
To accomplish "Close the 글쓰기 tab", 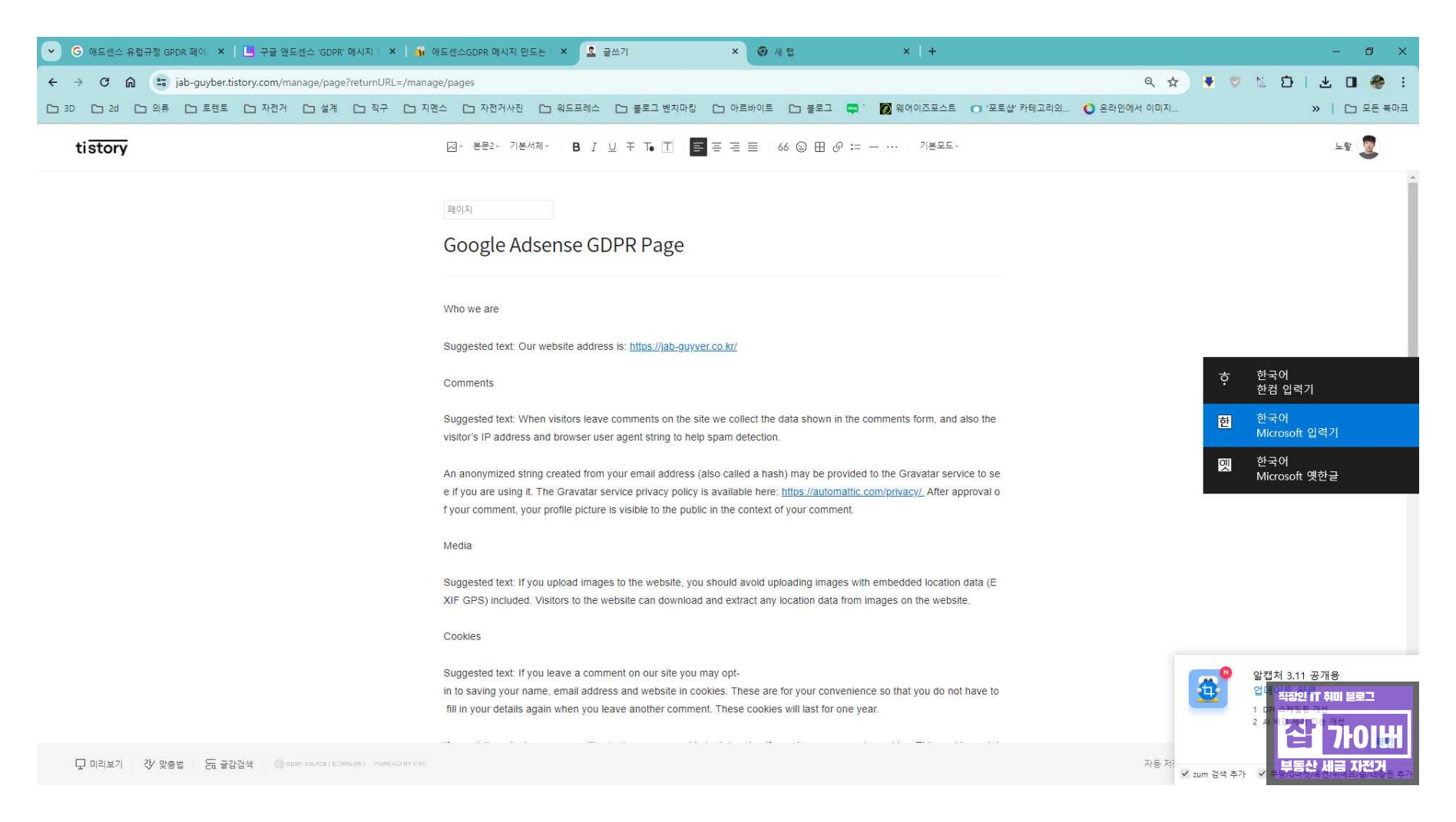I will point(735,51).
